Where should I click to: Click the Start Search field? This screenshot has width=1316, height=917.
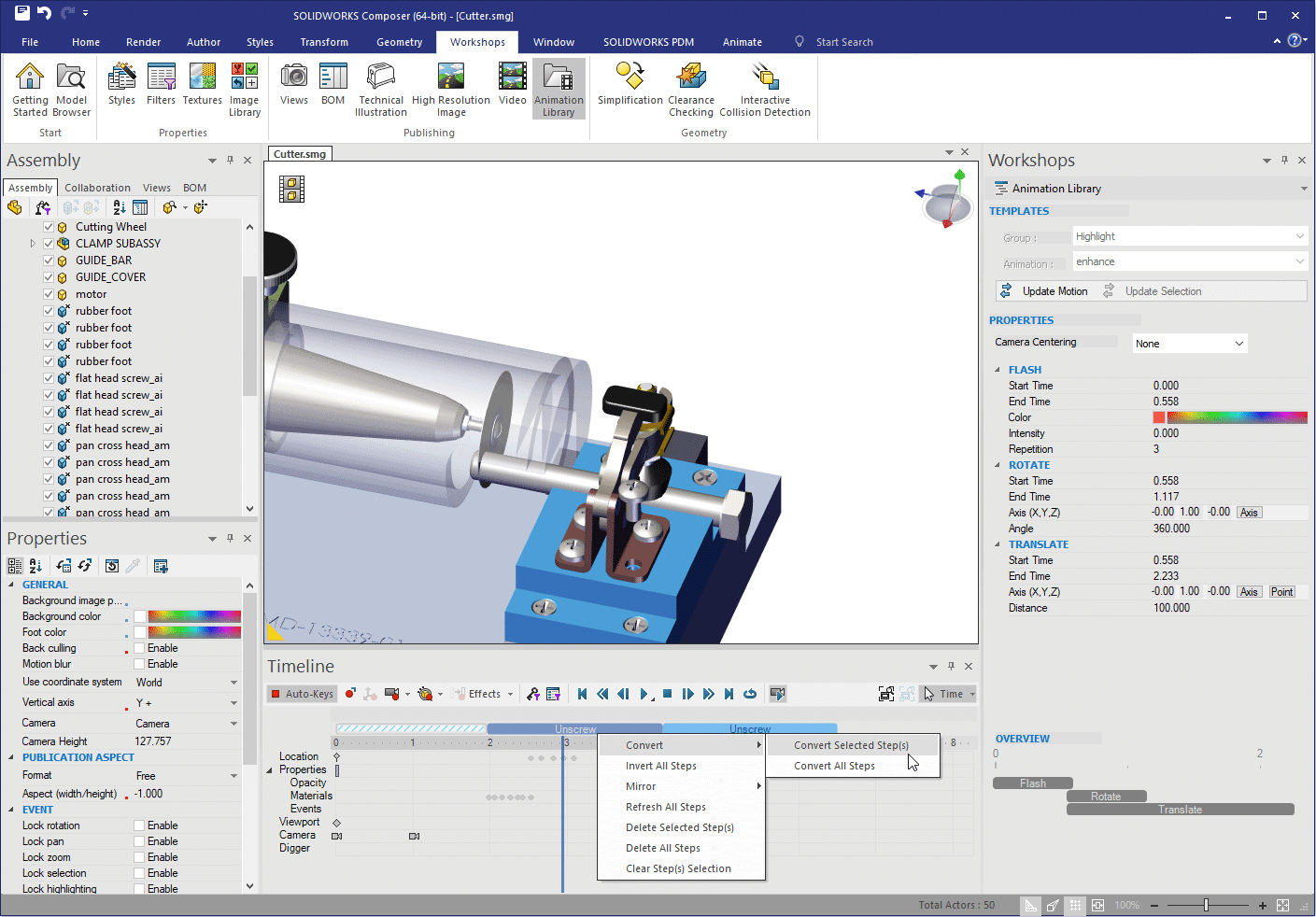(843, 42)
